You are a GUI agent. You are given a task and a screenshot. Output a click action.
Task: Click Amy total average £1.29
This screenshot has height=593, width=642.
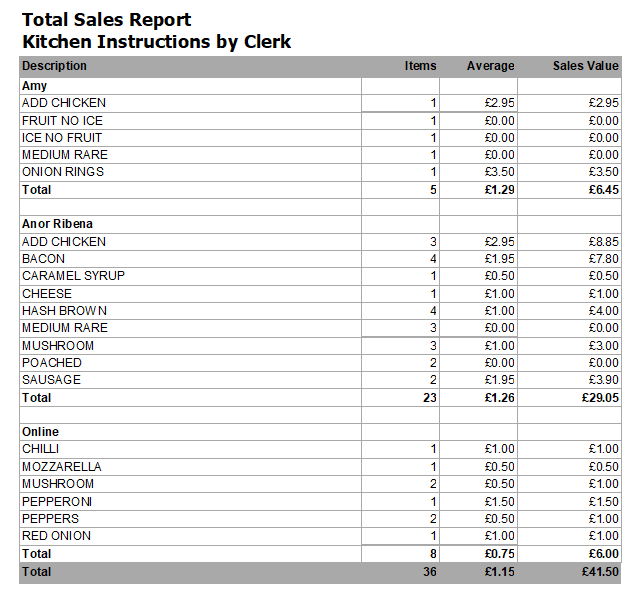(x=500, y=190)
